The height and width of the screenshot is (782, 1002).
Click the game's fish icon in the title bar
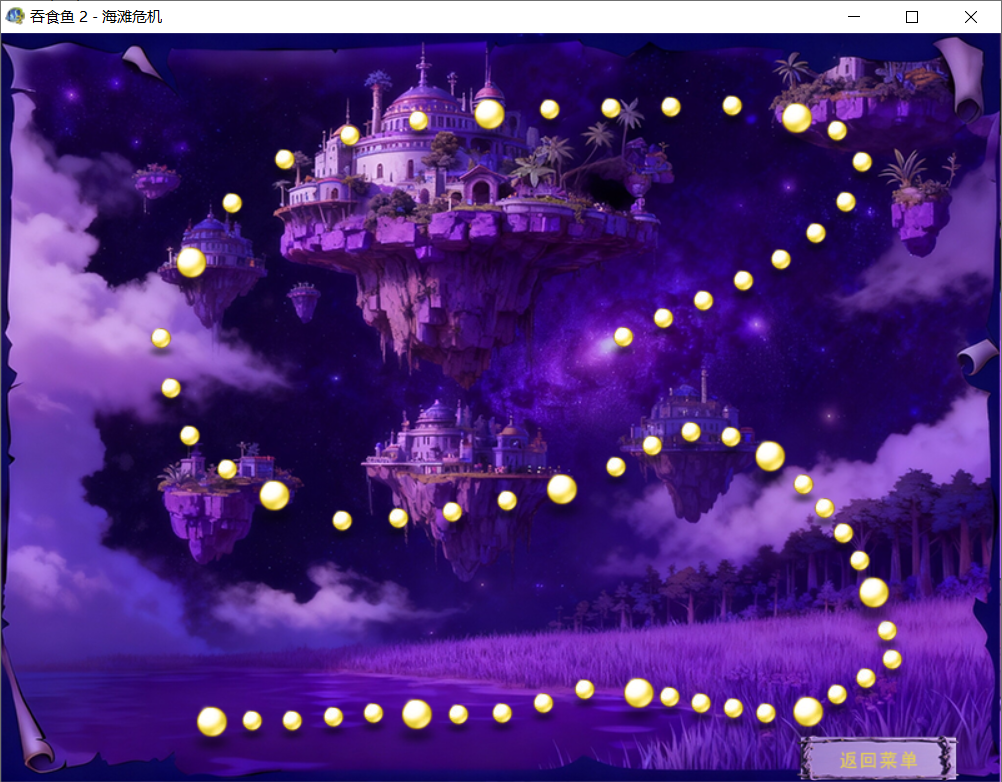point(15,16)
